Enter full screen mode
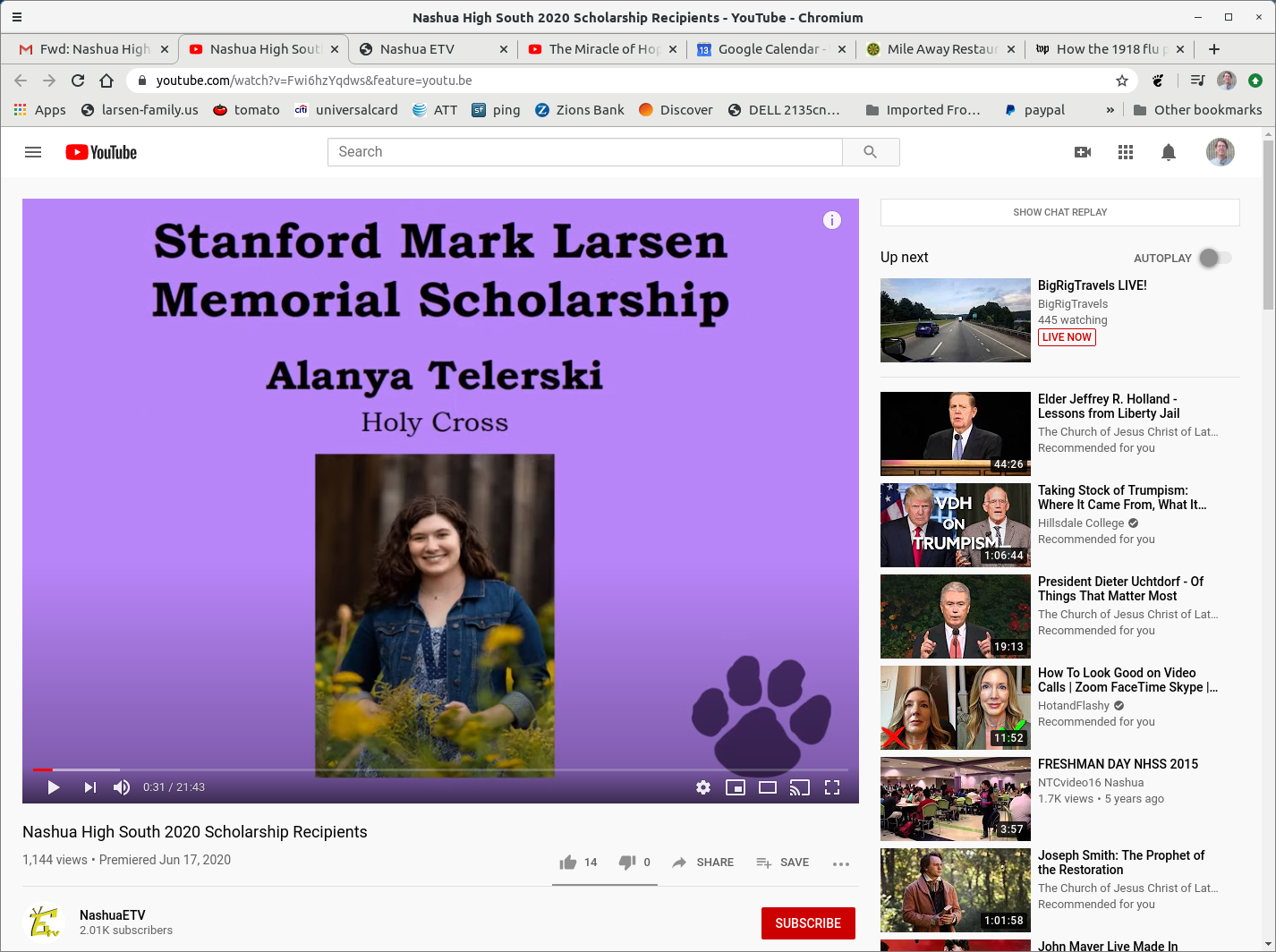 coord(832,787)
